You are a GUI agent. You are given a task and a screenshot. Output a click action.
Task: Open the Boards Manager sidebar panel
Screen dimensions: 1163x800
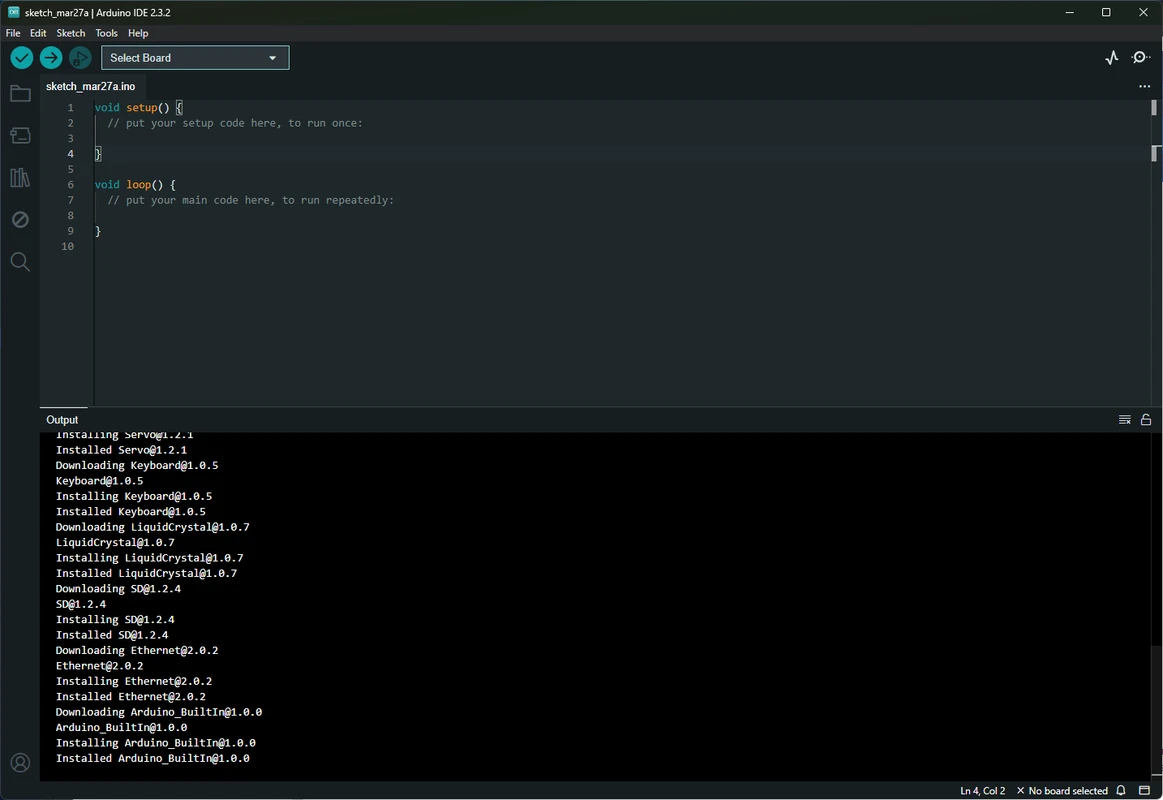click(20, 136)
